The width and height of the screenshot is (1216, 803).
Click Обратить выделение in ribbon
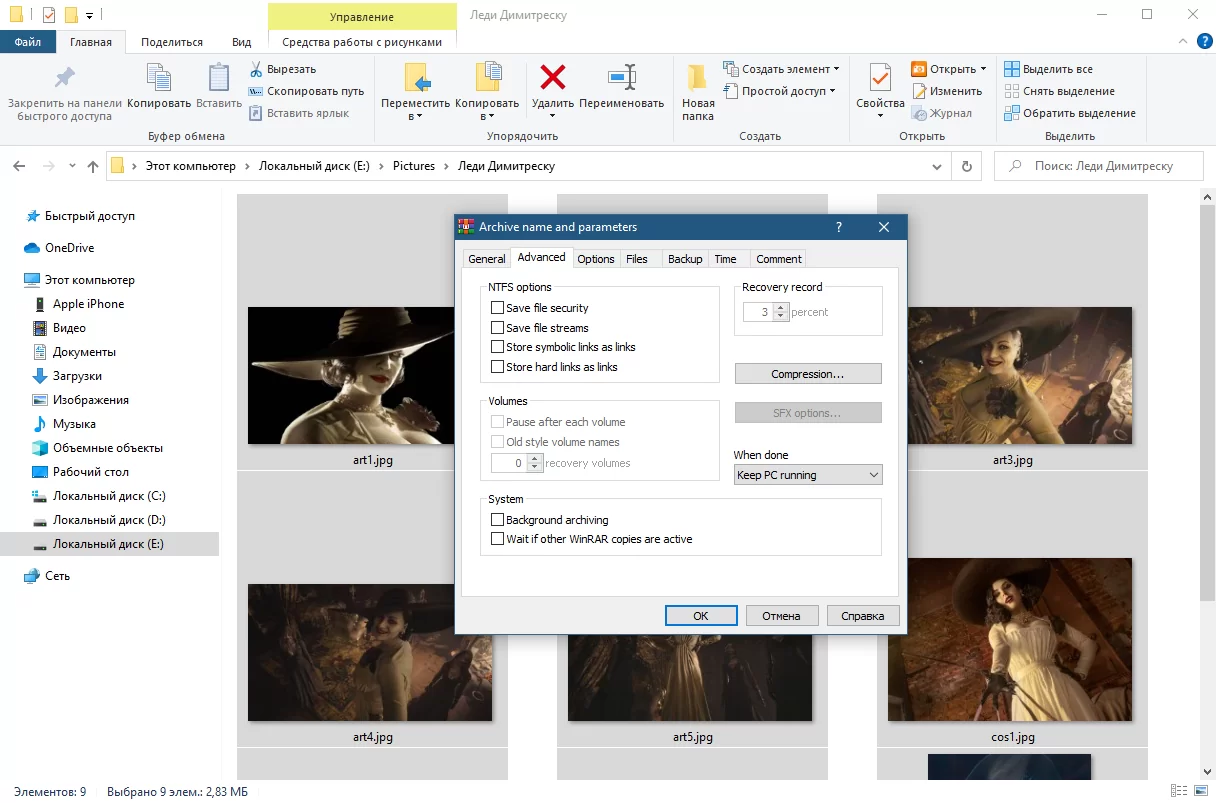point(1070,113)
